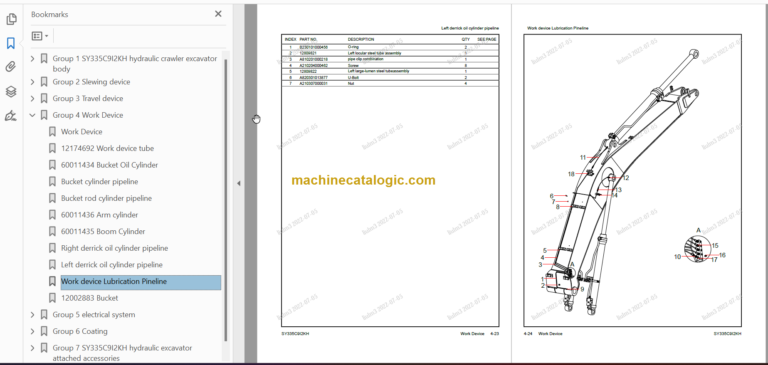Open the Attachments paperclip icon
This screenshot has height=365, width=768.
[x=11, y=67]
